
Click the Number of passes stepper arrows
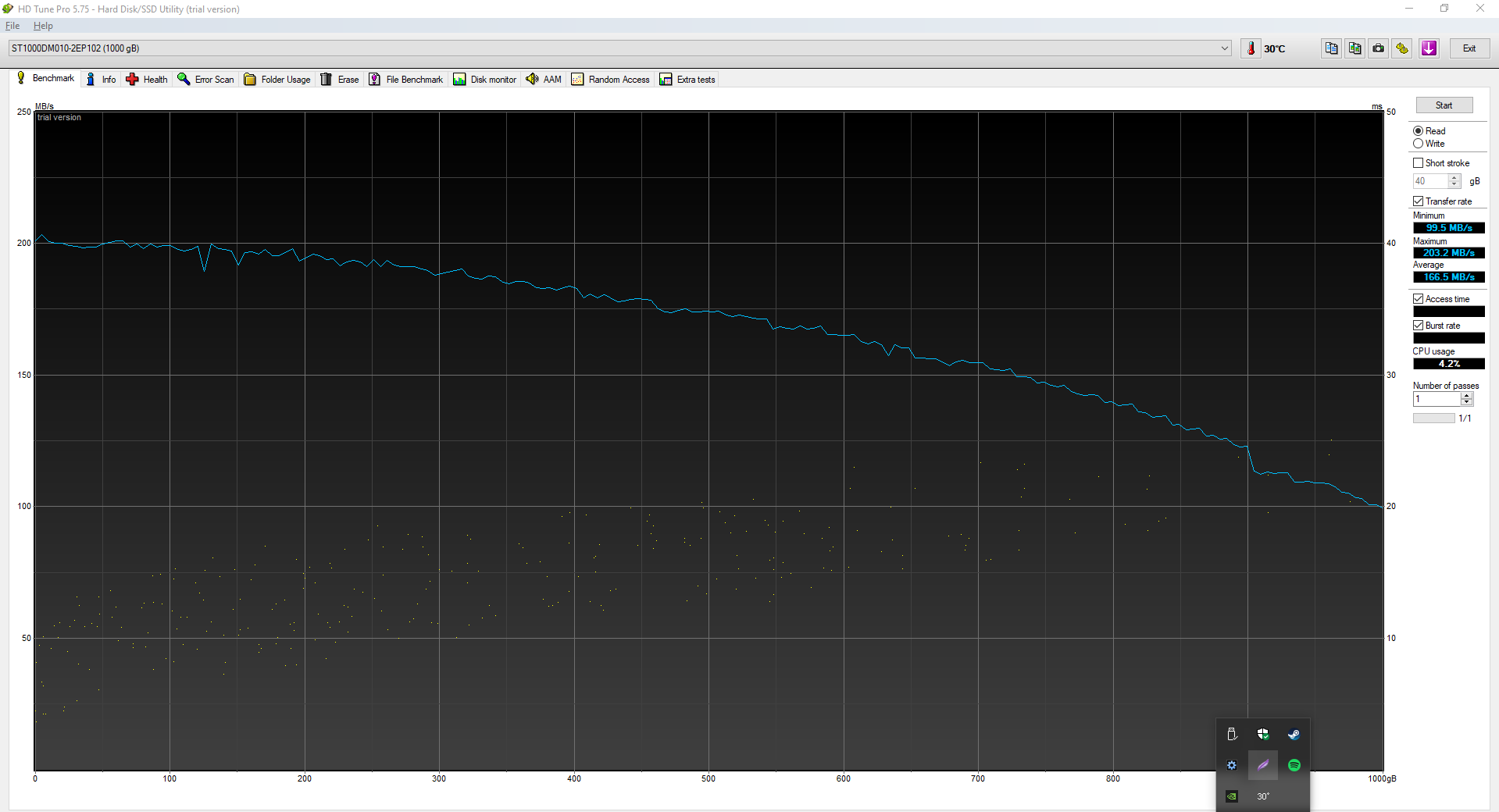[x=1467, y=399]
